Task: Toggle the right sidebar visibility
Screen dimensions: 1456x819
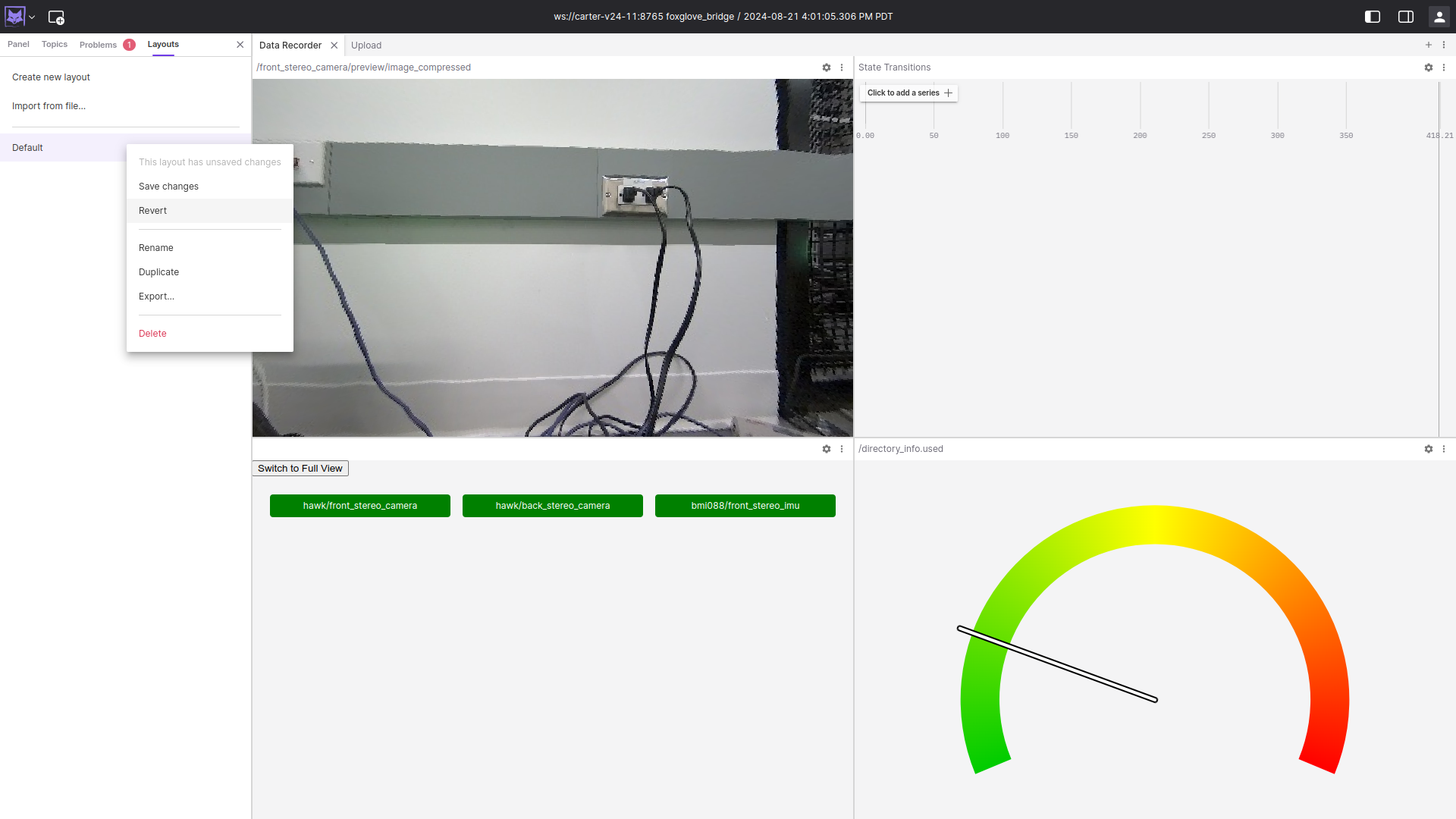Action: tap(1406, 16)
